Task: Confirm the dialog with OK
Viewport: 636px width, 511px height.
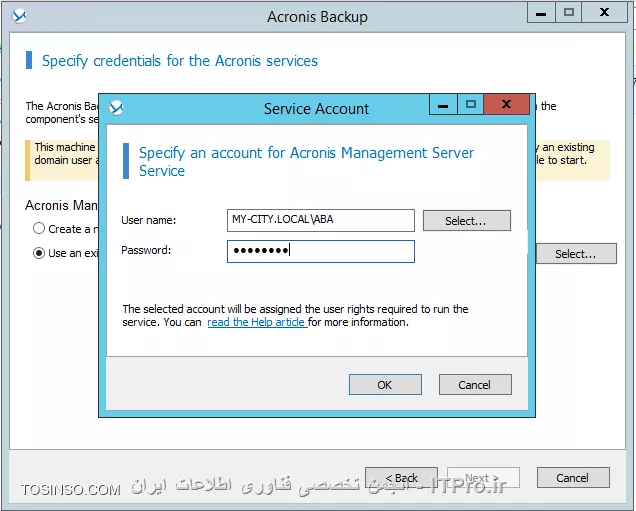Action: pos(385,384)
